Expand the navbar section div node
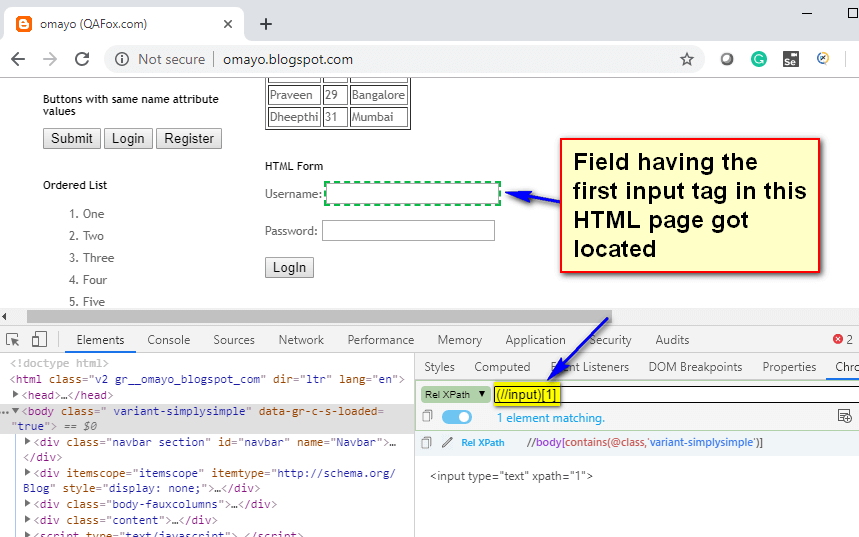The image size is (859, 537). click(27, 441)
